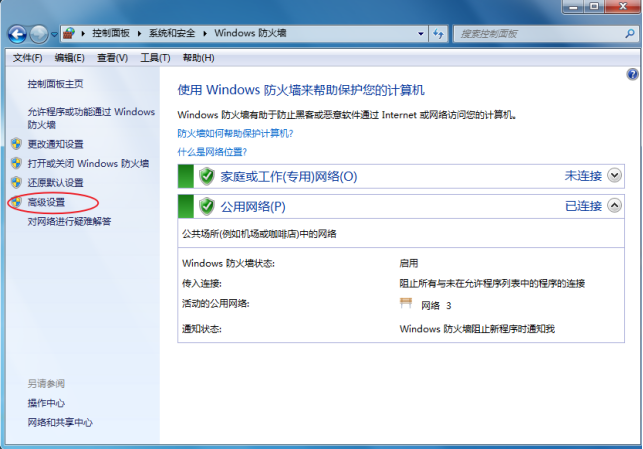643x449 pixels.
Task: Open the 工具(T) menu
Action: [x=155, y=58]
